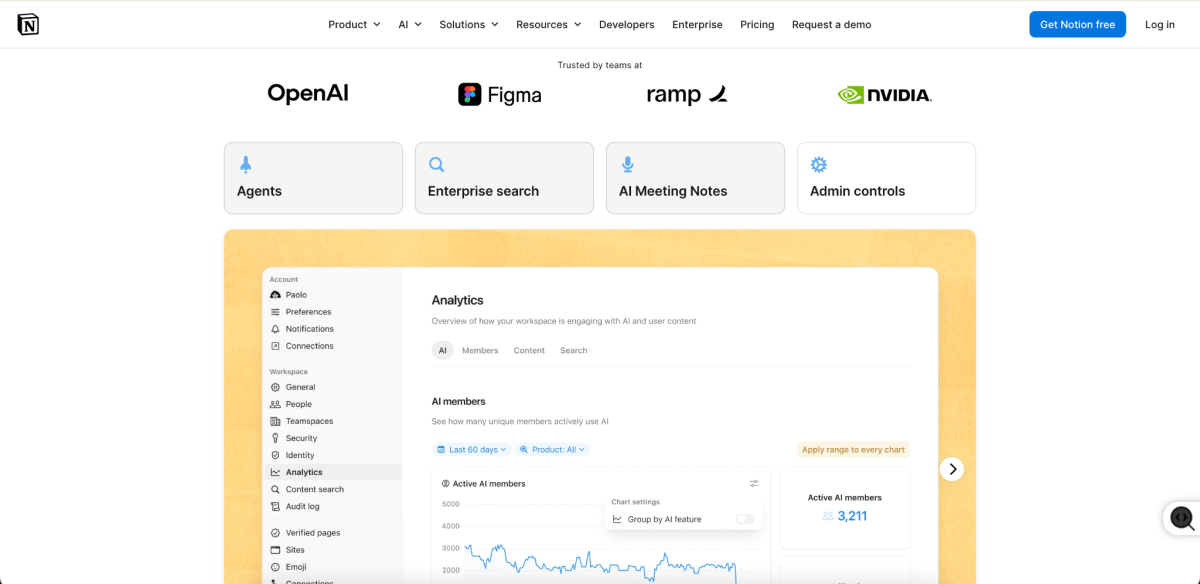
Task: Toggle Group by AI feature switch
Action: pyautogui.click(x=745, y=519)
